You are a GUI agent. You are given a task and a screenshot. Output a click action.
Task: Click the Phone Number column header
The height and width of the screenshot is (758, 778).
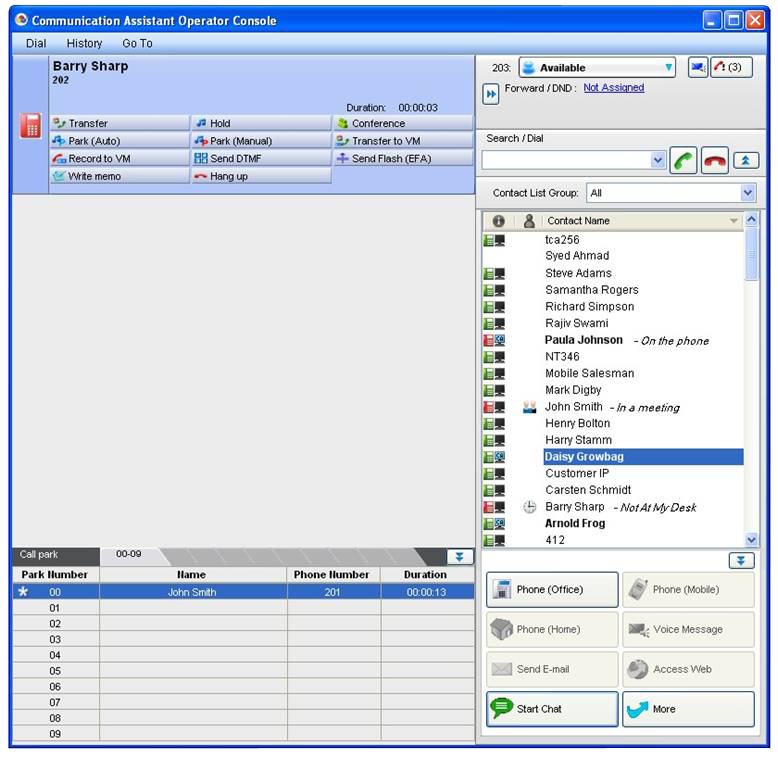pyautogui.click(x=332, y=574)
